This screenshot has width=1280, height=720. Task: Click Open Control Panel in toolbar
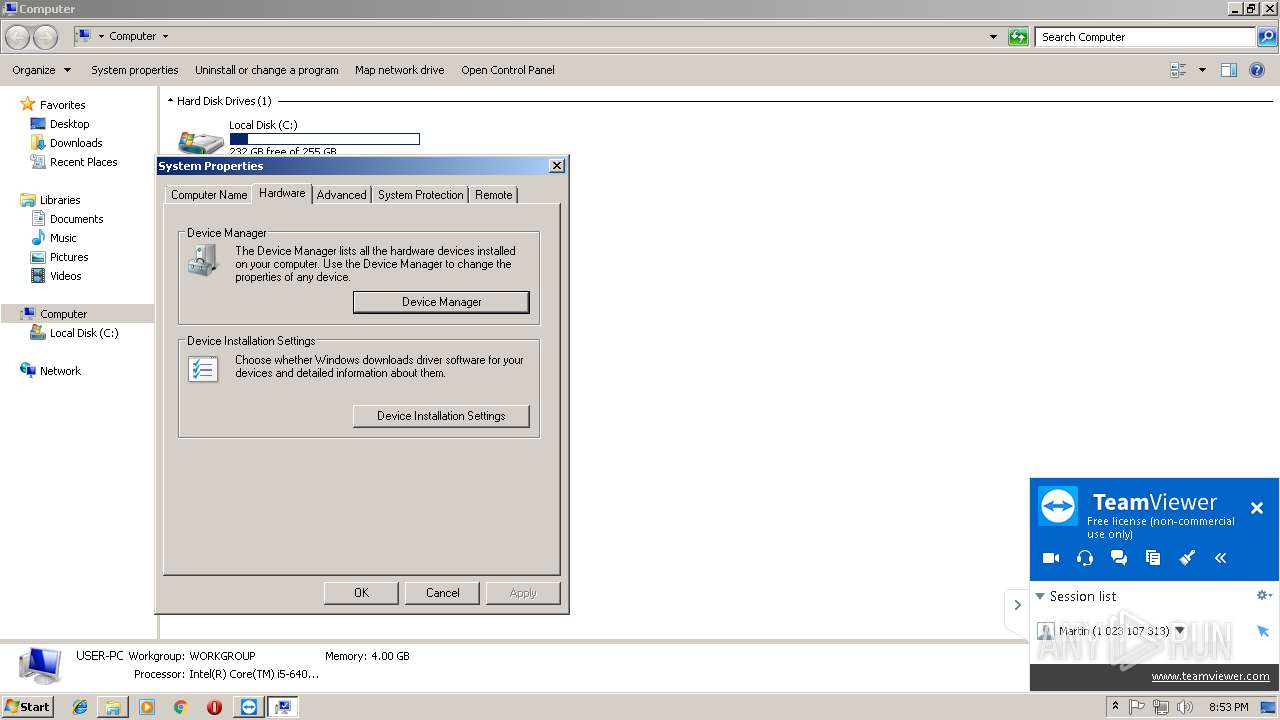(507, 70)
